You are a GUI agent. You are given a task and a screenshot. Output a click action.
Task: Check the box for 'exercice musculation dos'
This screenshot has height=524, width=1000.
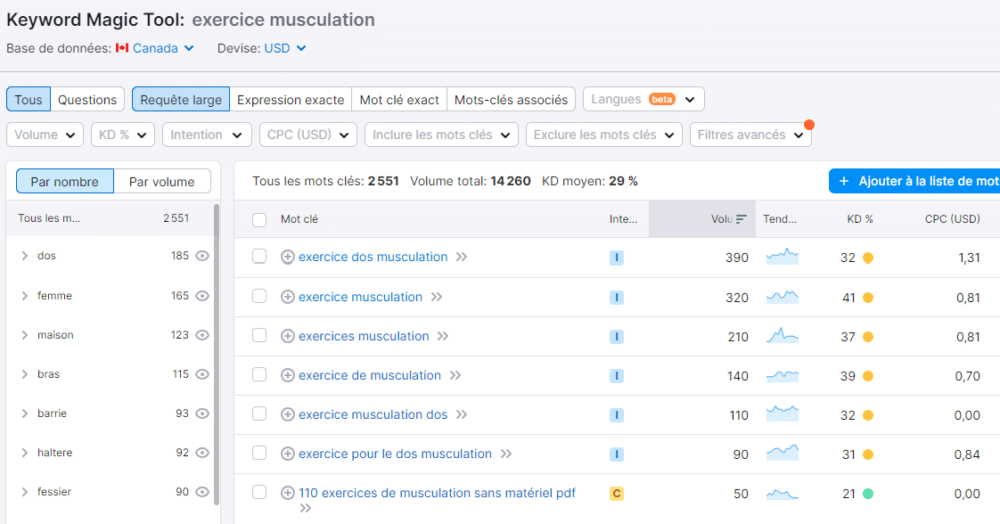pos(259,414)
